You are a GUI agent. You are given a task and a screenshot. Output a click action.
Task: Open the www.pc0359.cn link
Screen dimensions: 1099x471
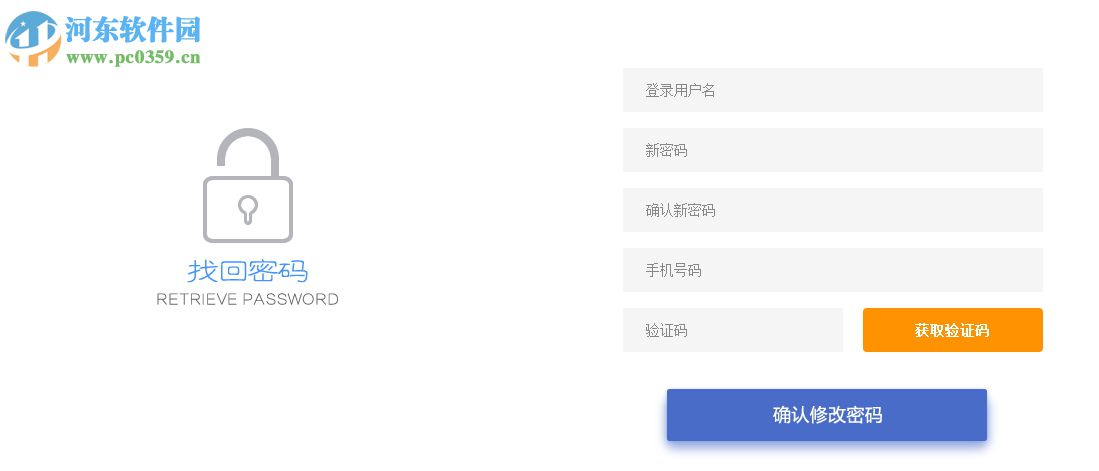(134, 58)
